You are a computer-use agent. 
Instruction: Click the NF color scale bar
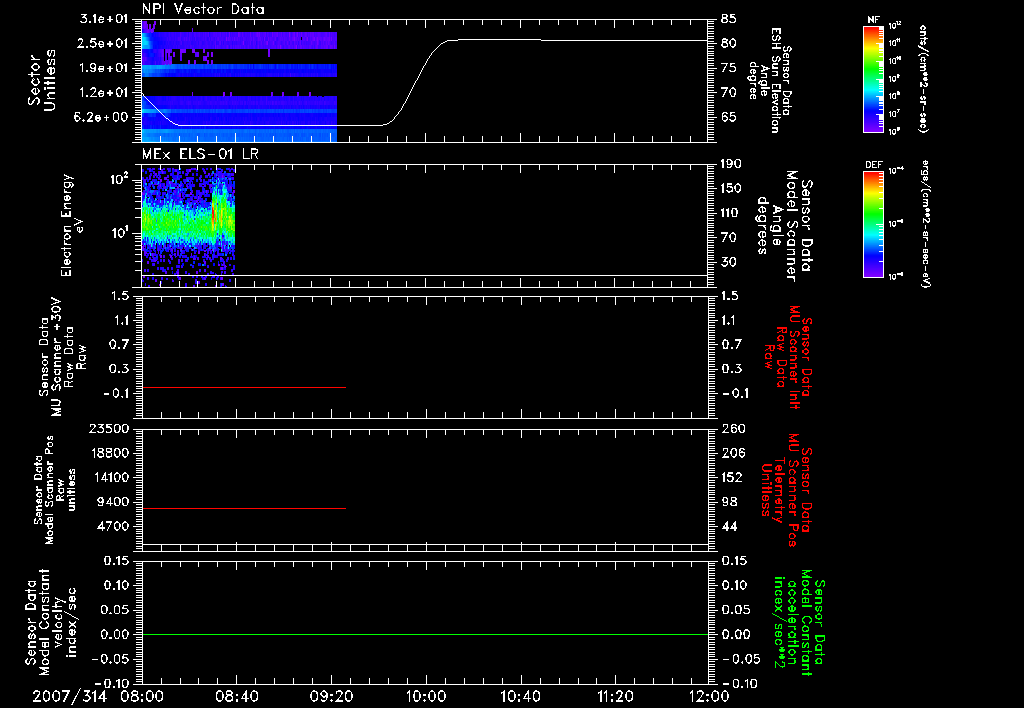pos(873,79)
